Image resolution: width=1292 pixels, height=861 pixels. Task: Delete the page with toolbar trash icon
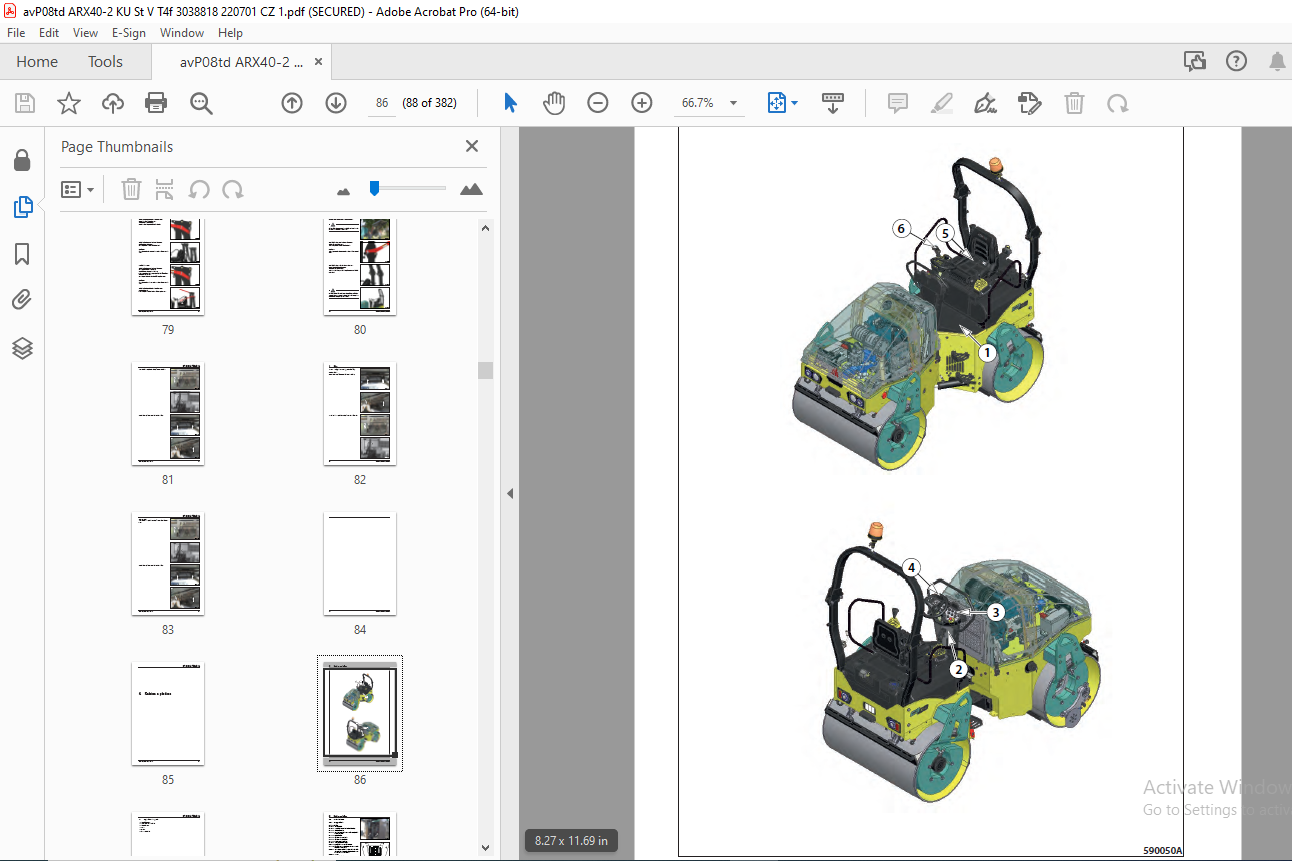1074,103
